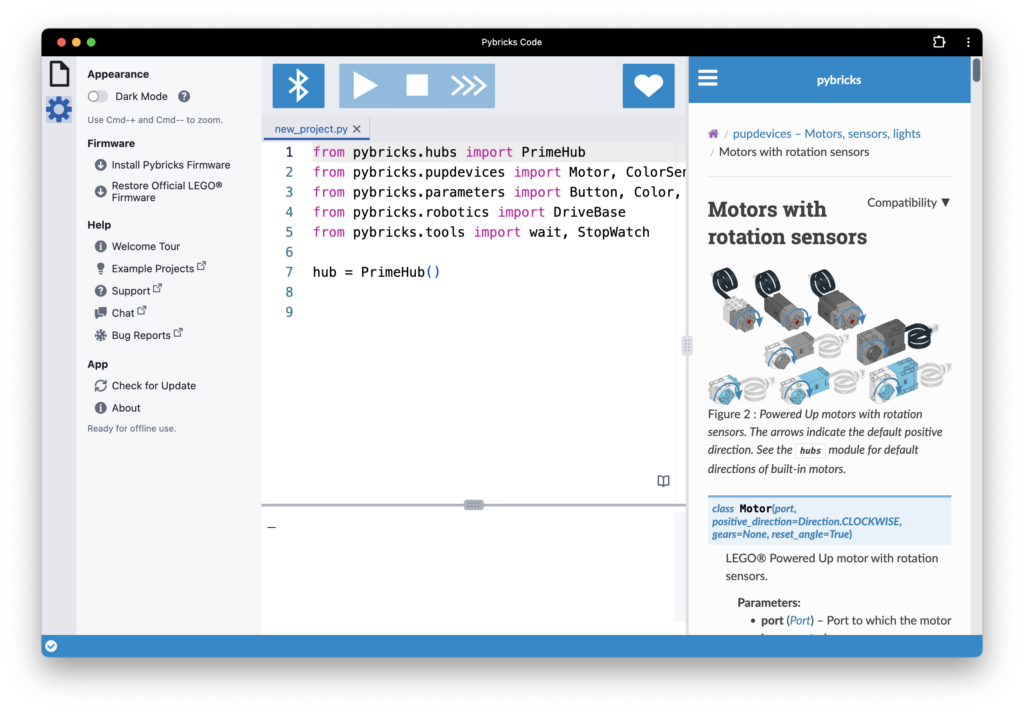Click the Bluetooth connect button
1024x712 pixels.
[298, 86]
